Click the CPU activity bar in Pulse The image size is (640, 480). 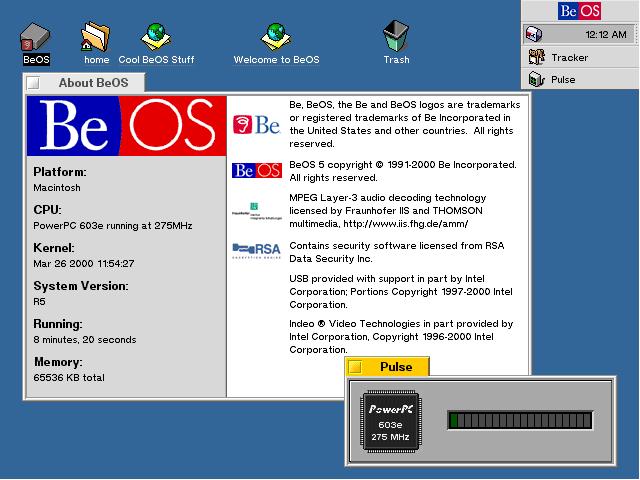click(520, 420)
